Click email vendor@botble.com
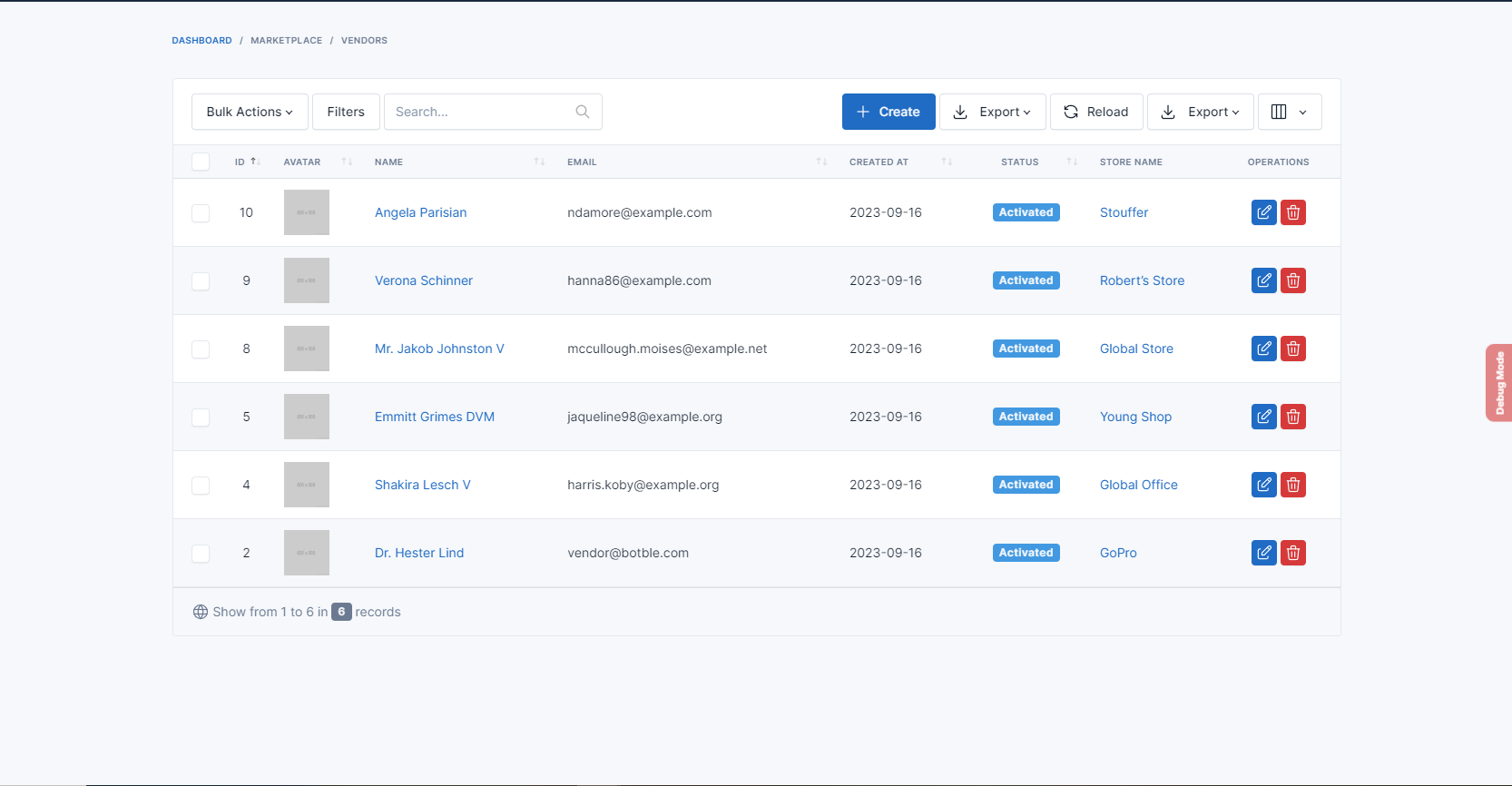The image size is (1512, 786). 628,553
